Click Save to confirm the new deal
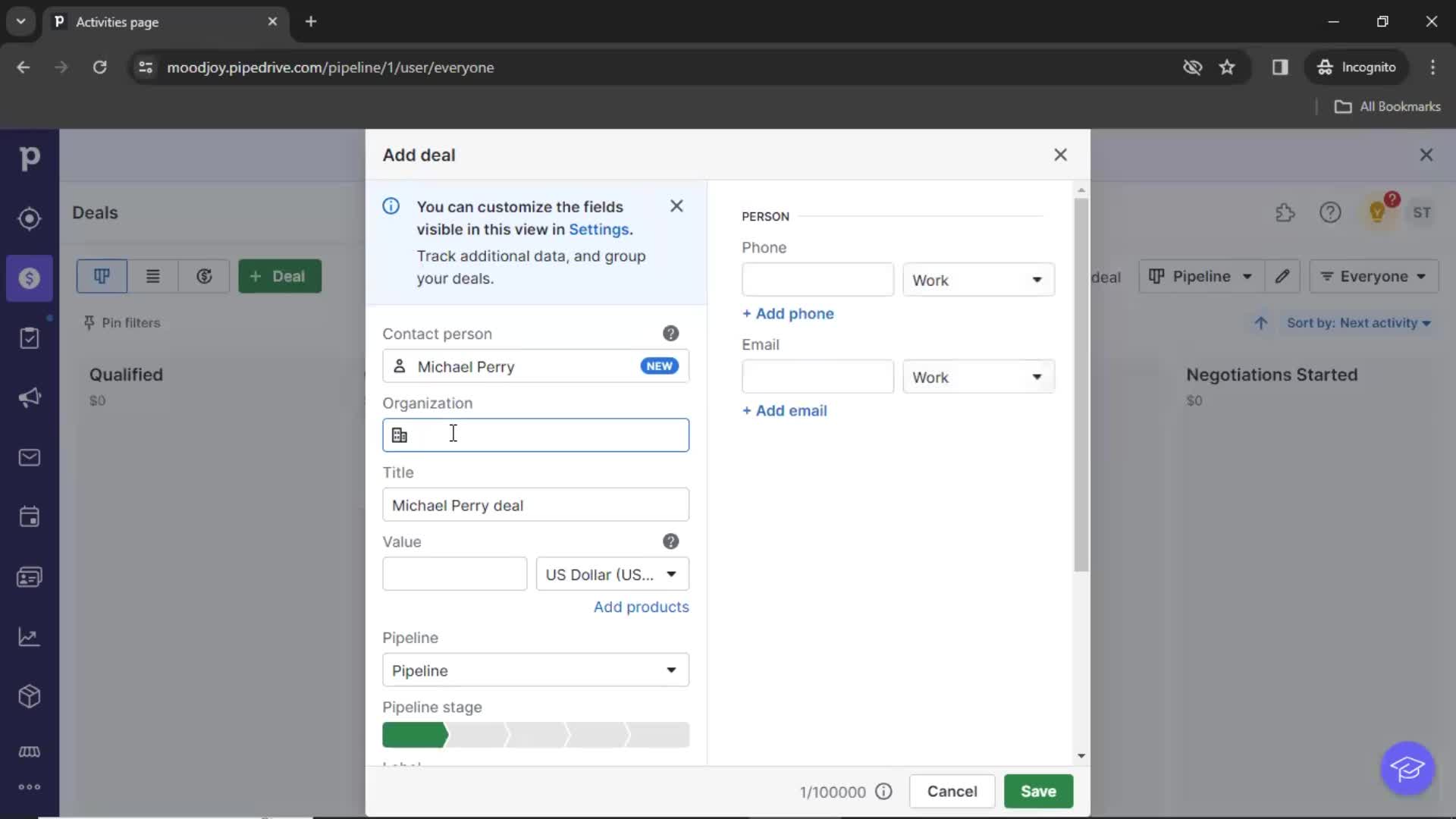Image resolution: width=1456 pixels, height=819 pixels. [x=1038, y=791]
